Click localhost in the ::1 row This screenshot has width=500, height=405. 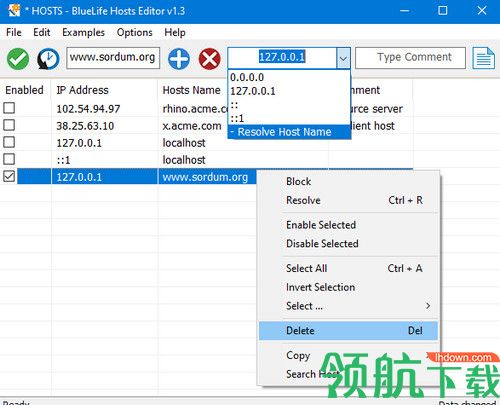coord(184,160)
